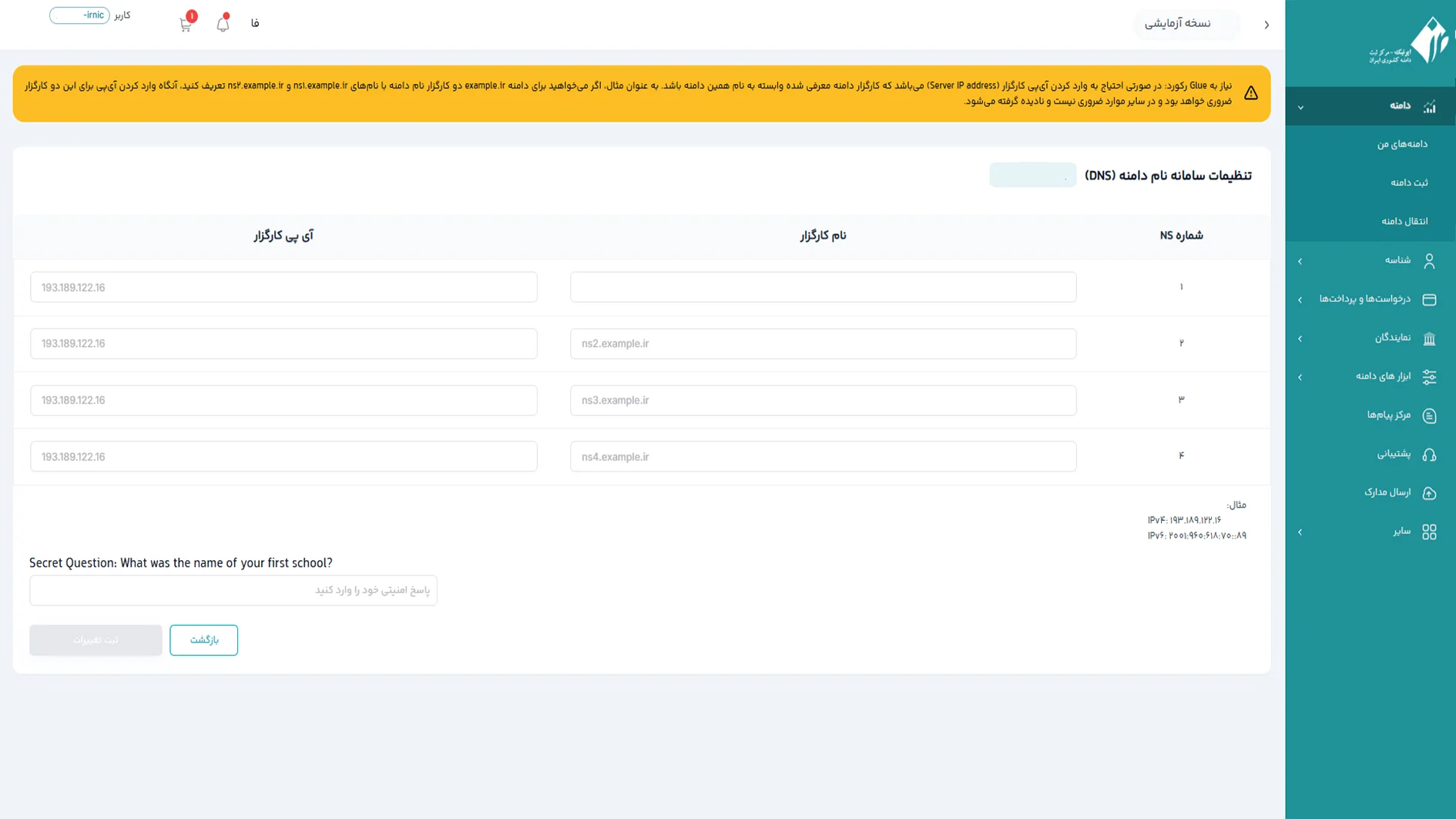The image size is (1456, 819).
Task: Click the ثبت تغییرات submit button
Action: pyautogui.click(x=96, y=640)
